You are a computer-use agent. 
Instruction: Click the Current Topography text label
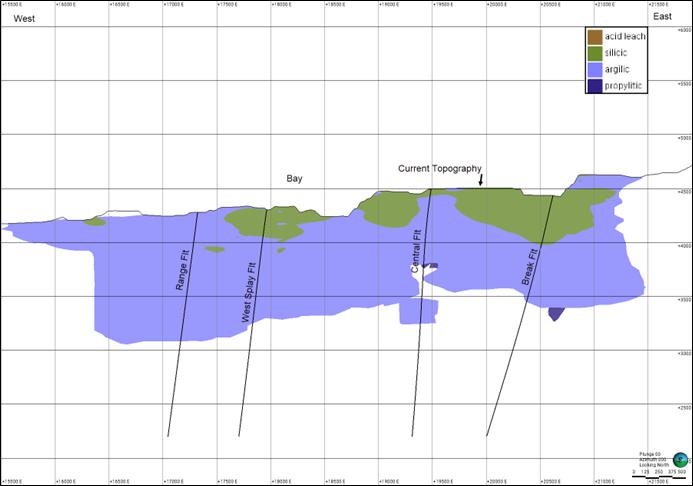pyautogui.click(x=440, y=168)
